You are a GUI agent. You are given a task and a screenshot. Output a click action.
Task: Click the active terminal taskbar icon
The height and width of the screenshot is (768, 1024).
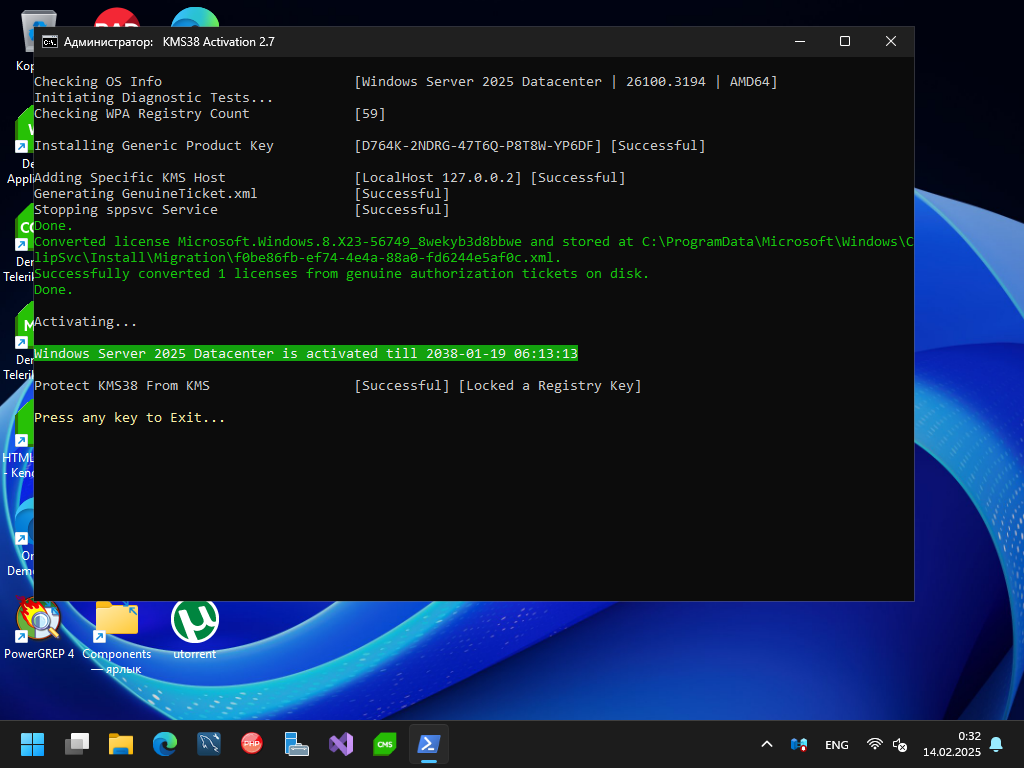coord(428,744)
